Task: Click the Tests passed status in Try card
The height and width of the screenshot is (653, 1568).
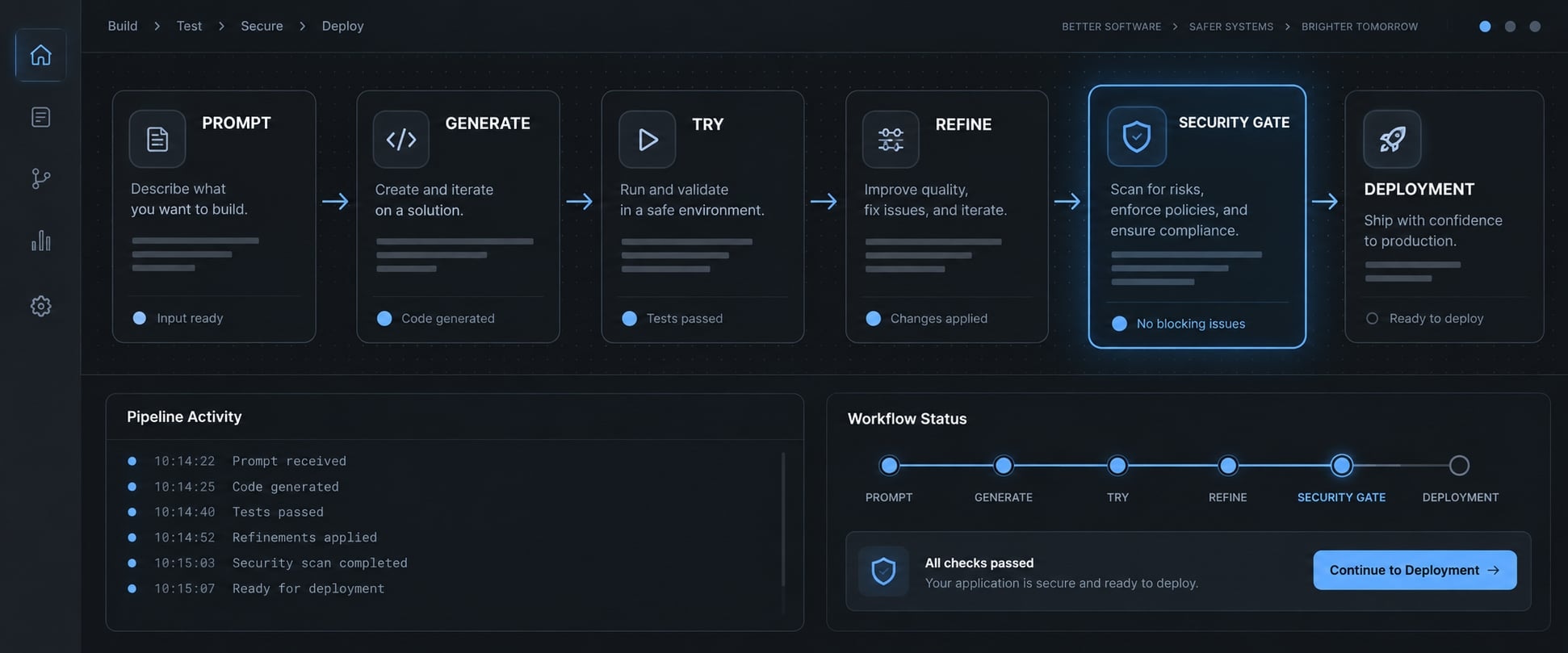Action: (673, 319)
